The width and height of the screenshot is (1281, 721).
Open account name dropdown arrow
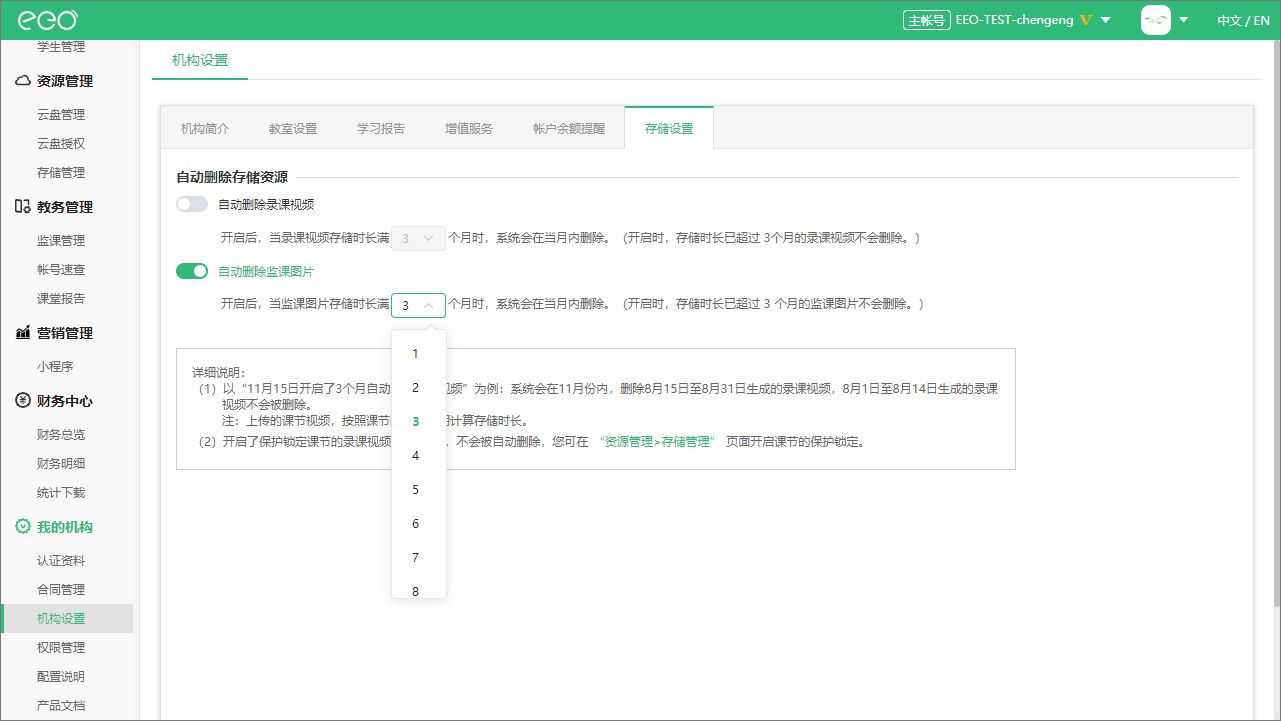coord(1105,20)
